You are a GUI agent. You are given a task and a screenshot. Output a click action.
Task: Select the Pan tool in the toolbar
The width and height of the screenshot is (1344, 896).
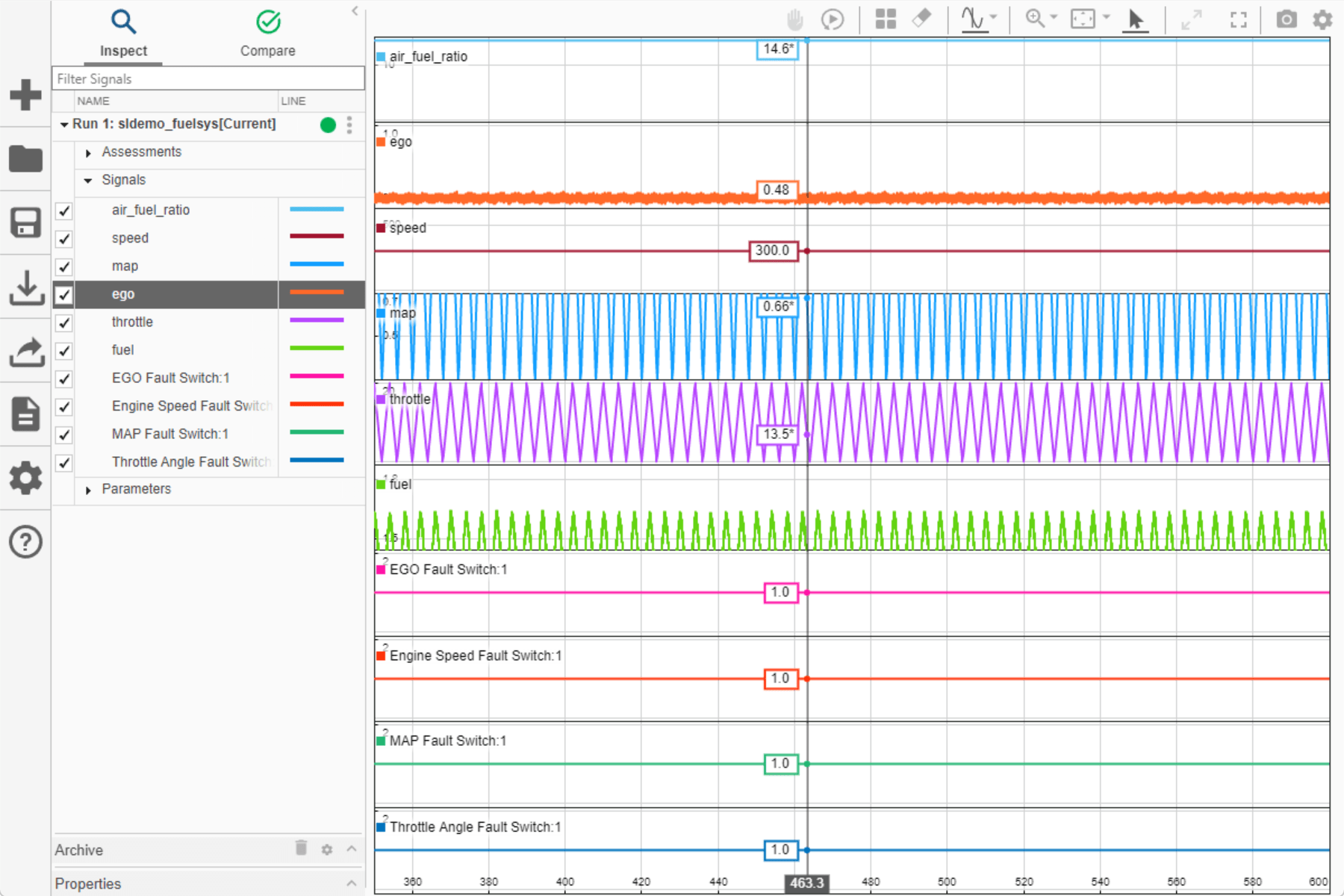(794, 20)
